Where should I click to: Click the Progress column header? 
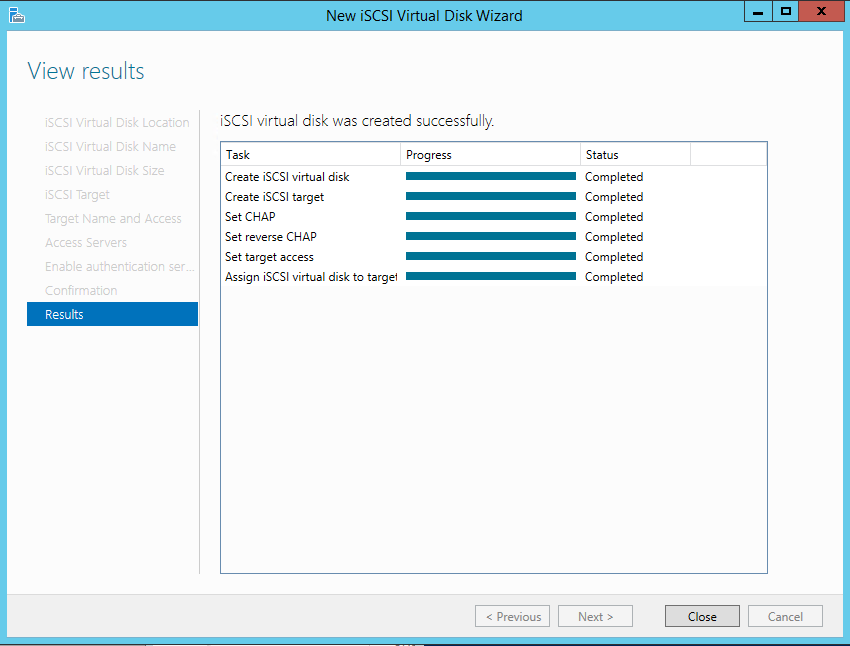click(491, 154)
